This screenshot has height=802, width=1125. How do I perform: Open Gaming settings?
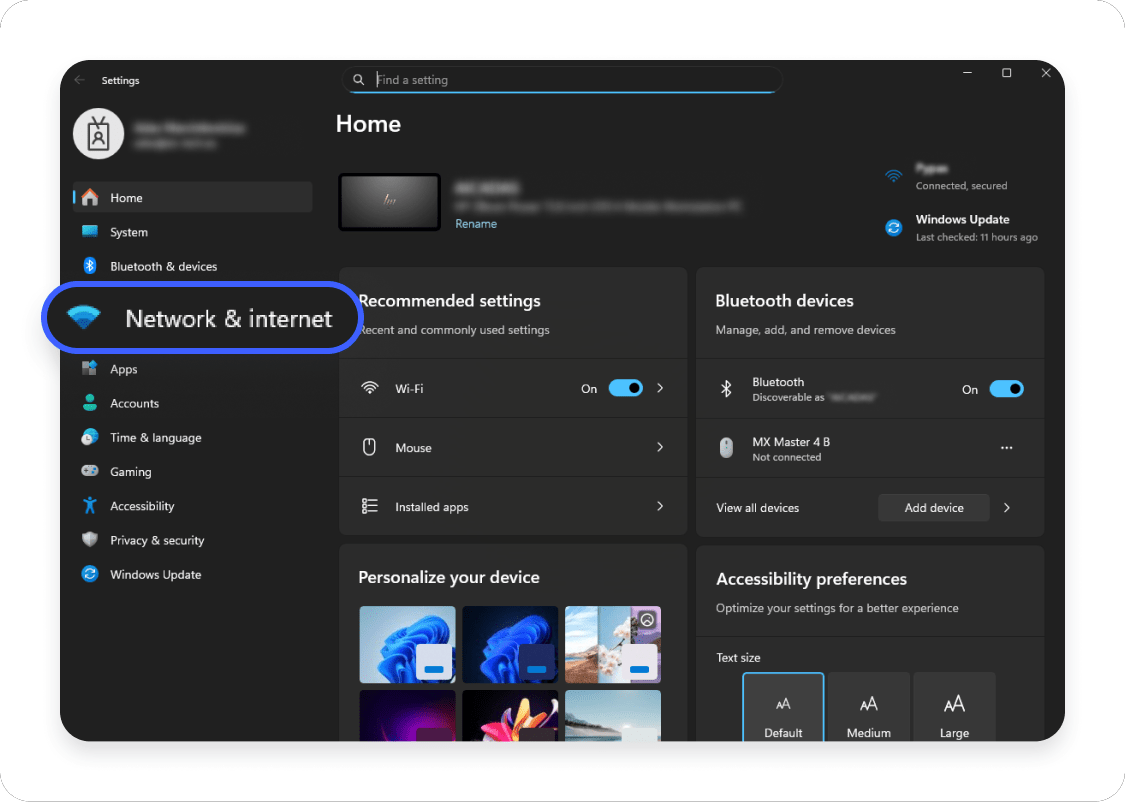(193, 471)
